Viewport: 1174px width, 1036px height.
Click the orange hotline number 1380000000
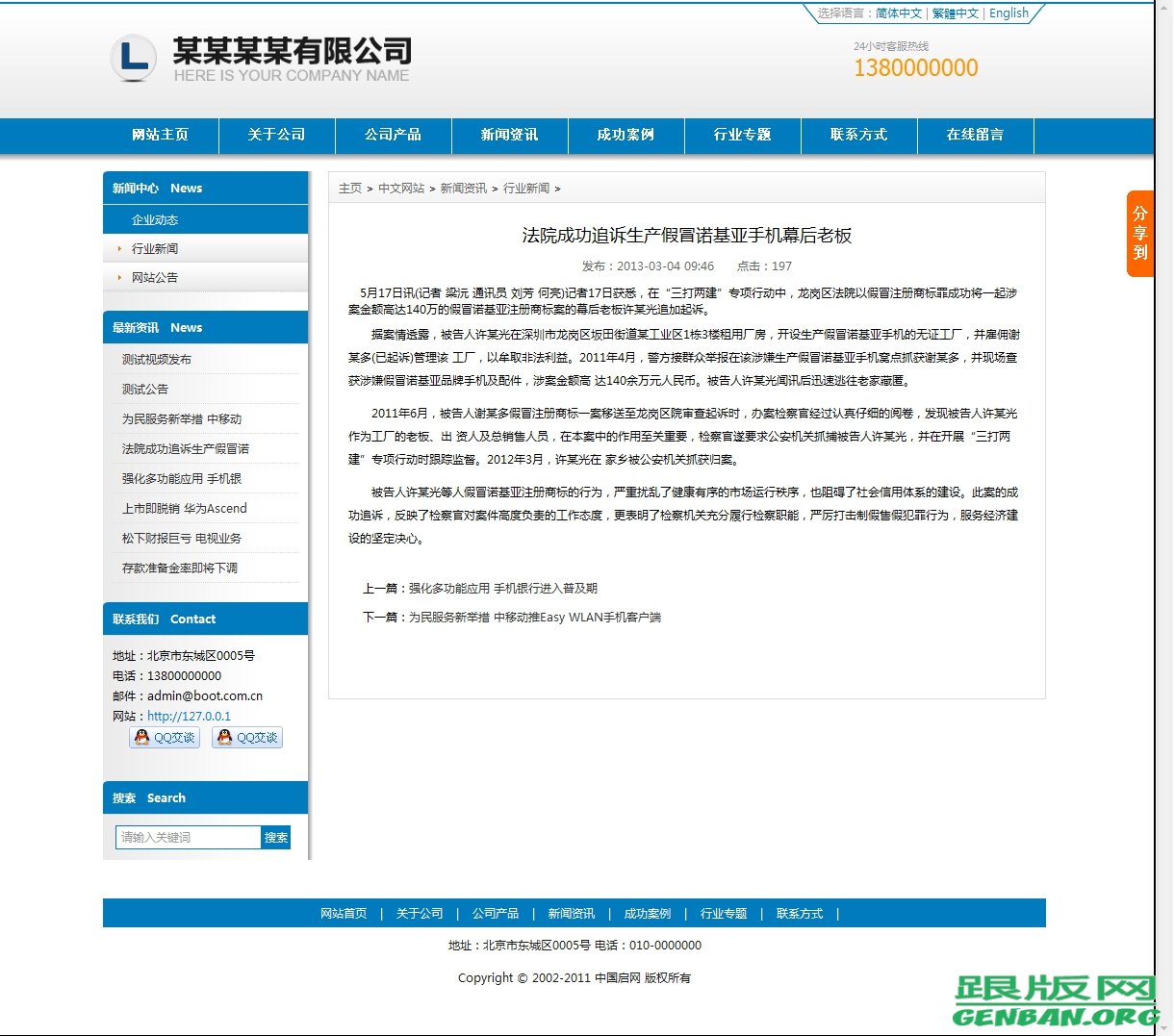[915, 67]
